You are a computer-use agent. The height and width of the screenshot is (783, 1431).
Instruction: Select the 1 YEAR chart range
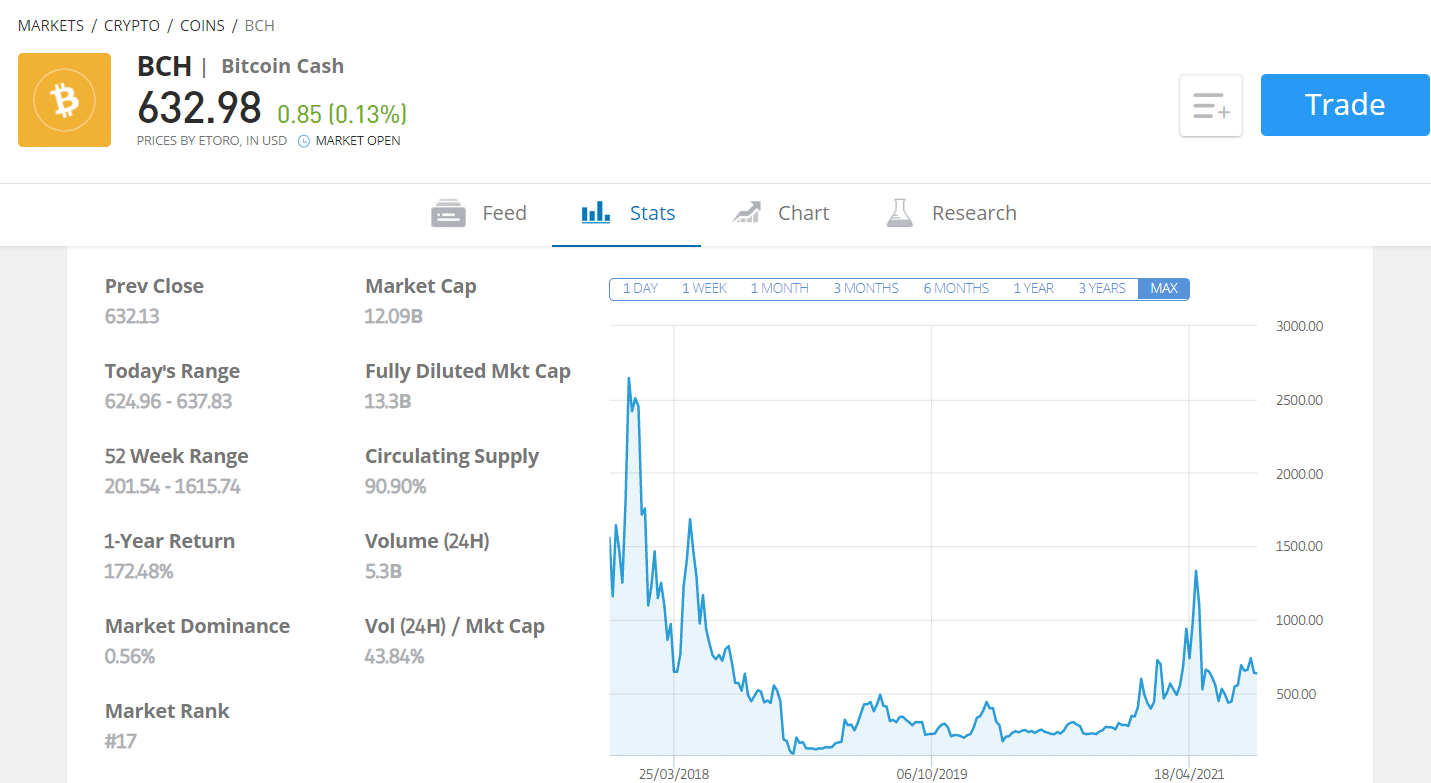click(x=1033, y=288)
